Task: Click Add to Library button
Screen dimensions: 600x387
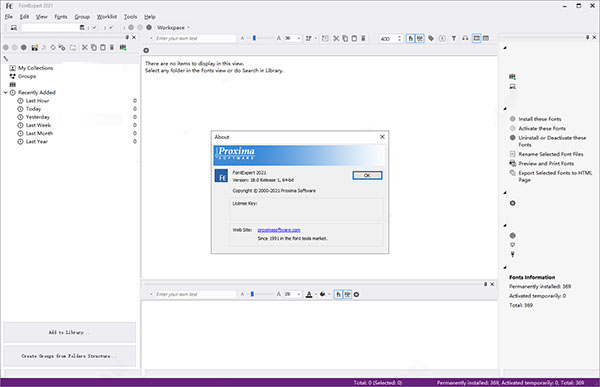Action: click(70, 332)
